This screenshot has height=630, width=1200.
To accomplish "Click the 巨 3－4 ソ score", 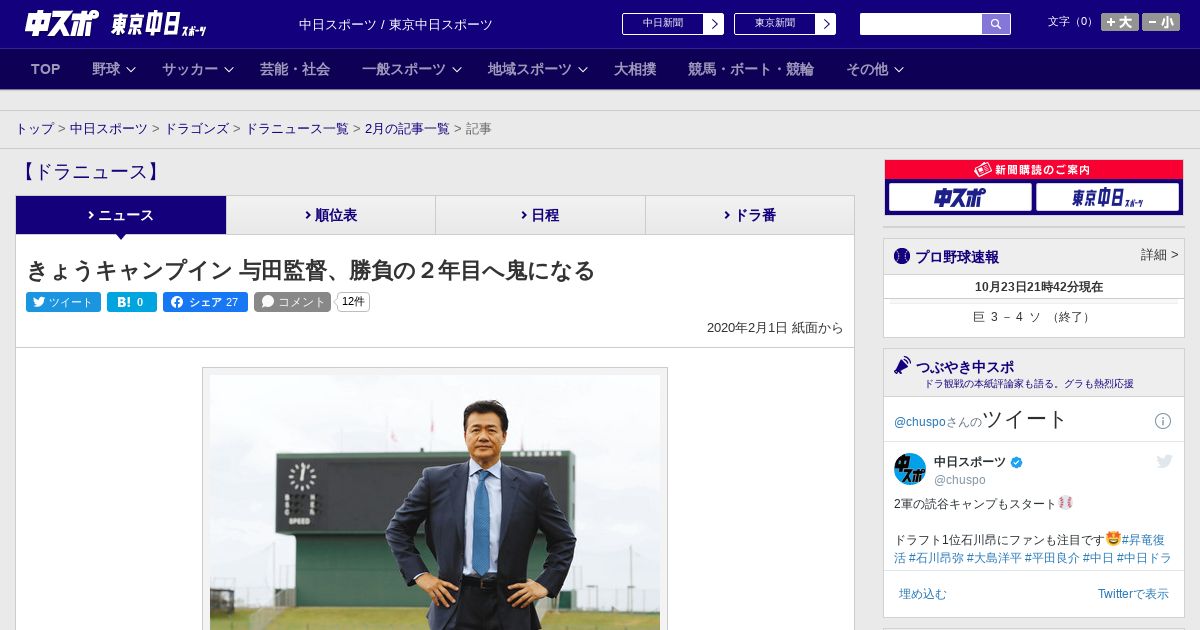I will (1033, 317).
